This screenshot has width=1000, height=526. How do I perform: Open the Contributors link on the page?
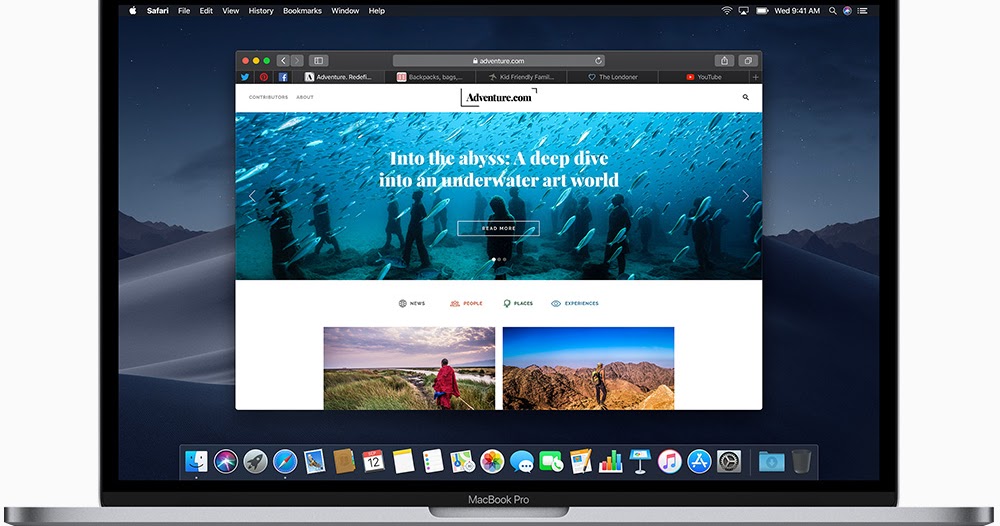268,97
